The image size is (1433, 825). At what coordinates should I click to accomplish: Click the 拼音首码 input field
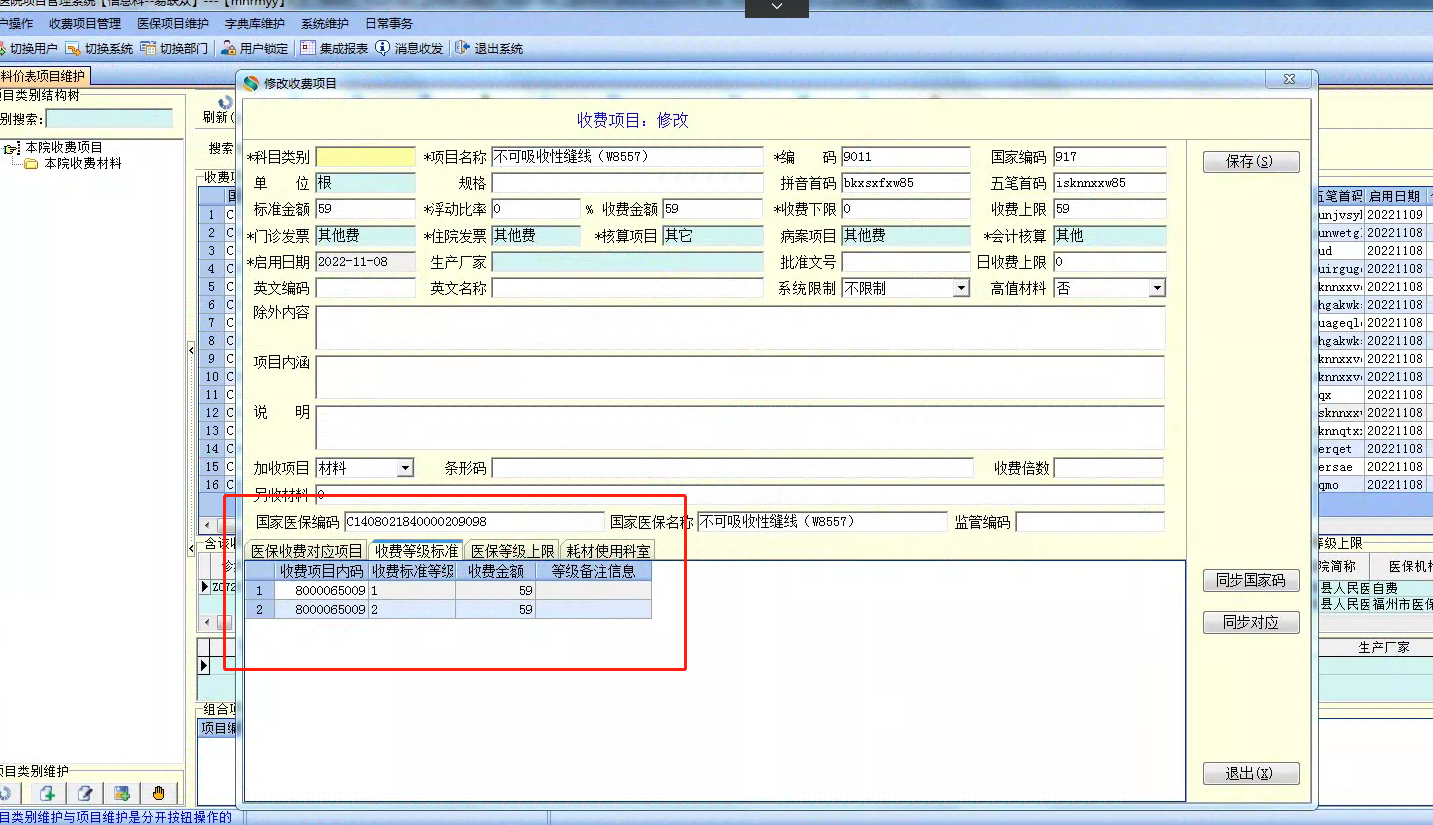click(905, 183)
